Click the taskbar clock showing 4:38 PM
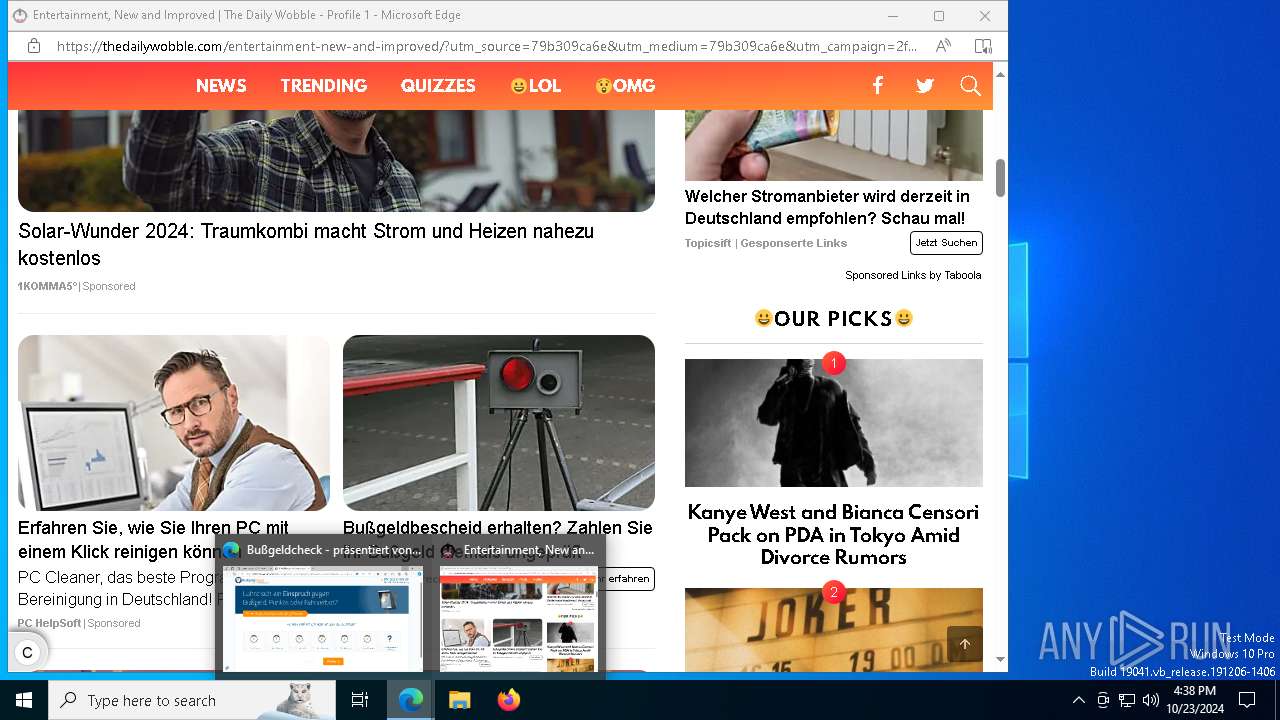Viewport: 1280px width, 720px height. coord(1194,700)
